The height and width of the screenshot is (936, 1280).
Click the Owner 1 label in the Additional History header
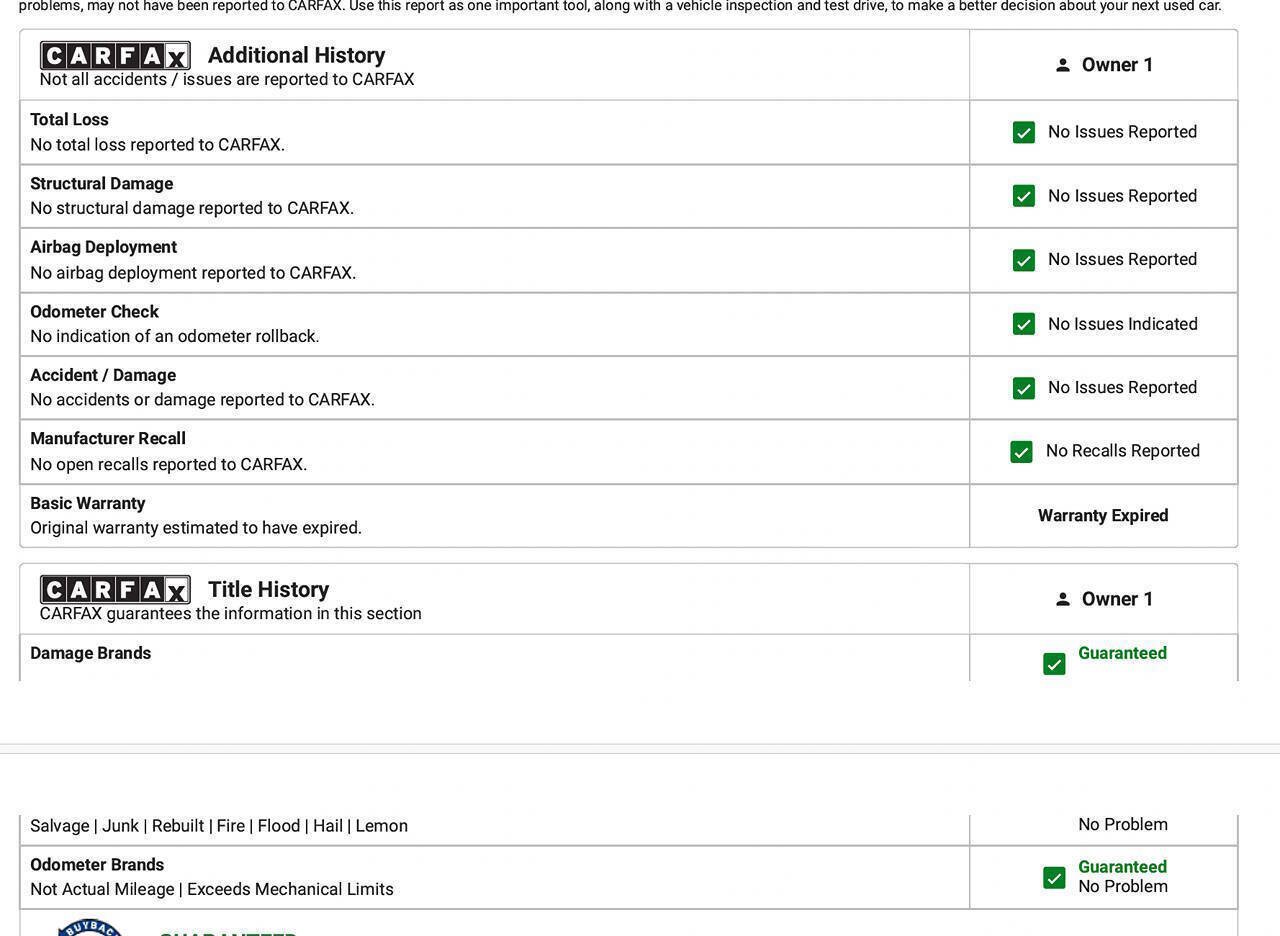tap(1118, 65)
